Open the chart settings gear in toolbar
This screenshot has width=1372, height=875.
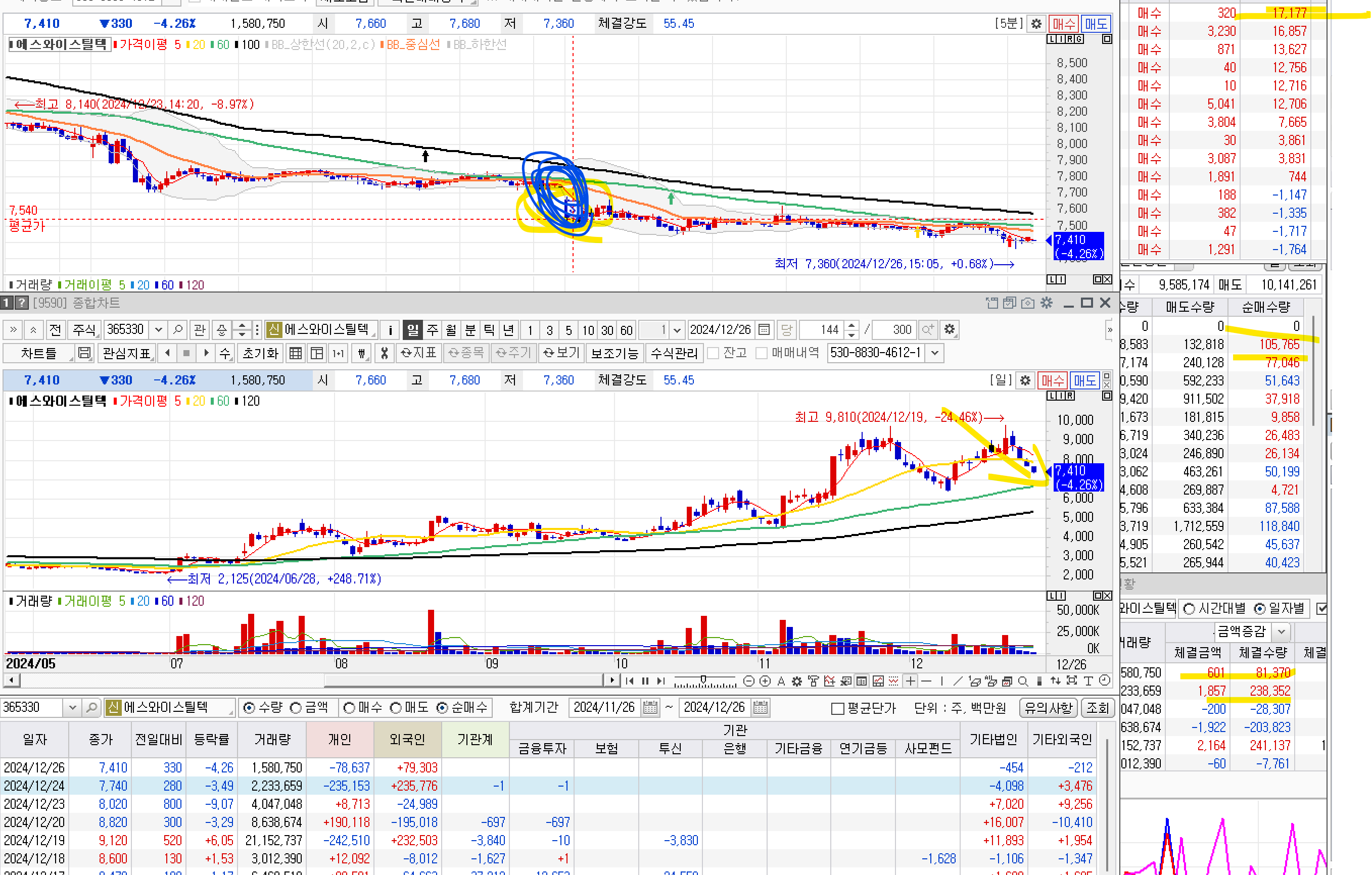click(949, 329)
